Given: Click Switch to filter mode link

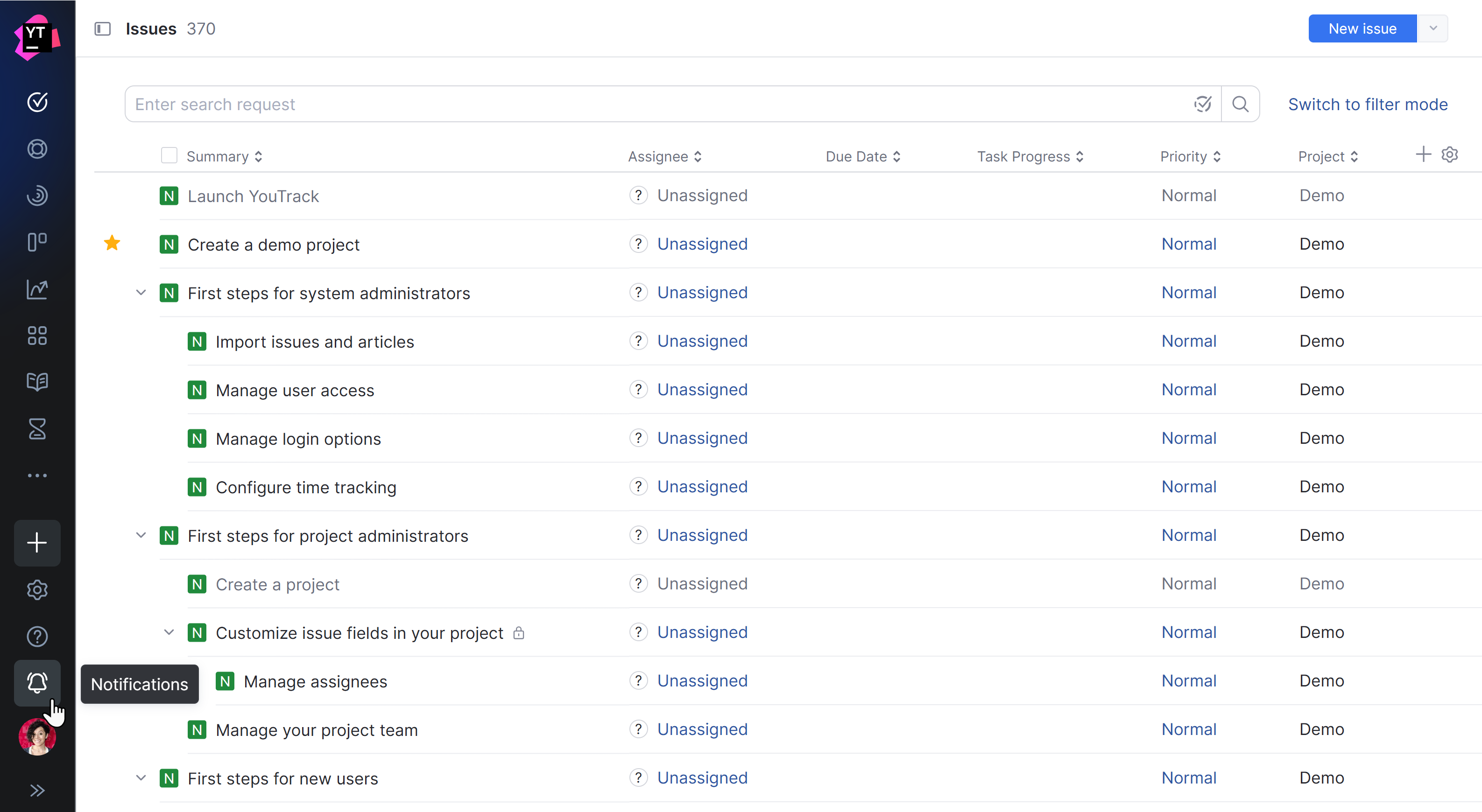Looking at the screenshot, I should pos(1368,104).
